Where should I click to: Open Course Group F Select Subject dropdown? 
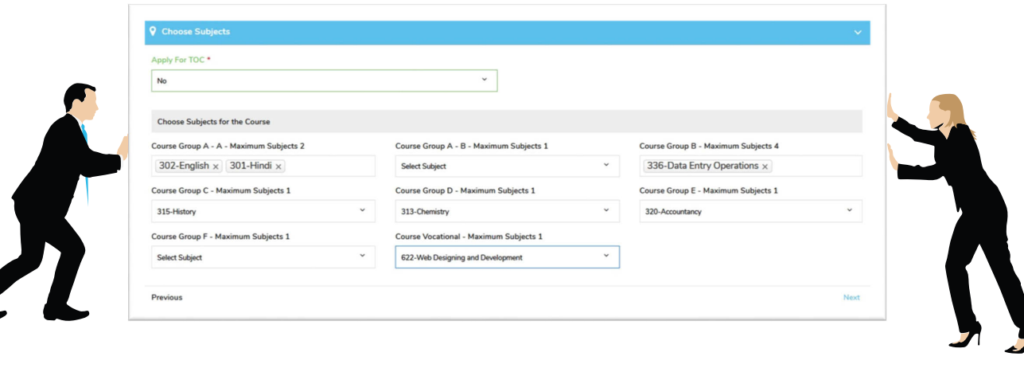pyautogui.click(x=263, y=257)
